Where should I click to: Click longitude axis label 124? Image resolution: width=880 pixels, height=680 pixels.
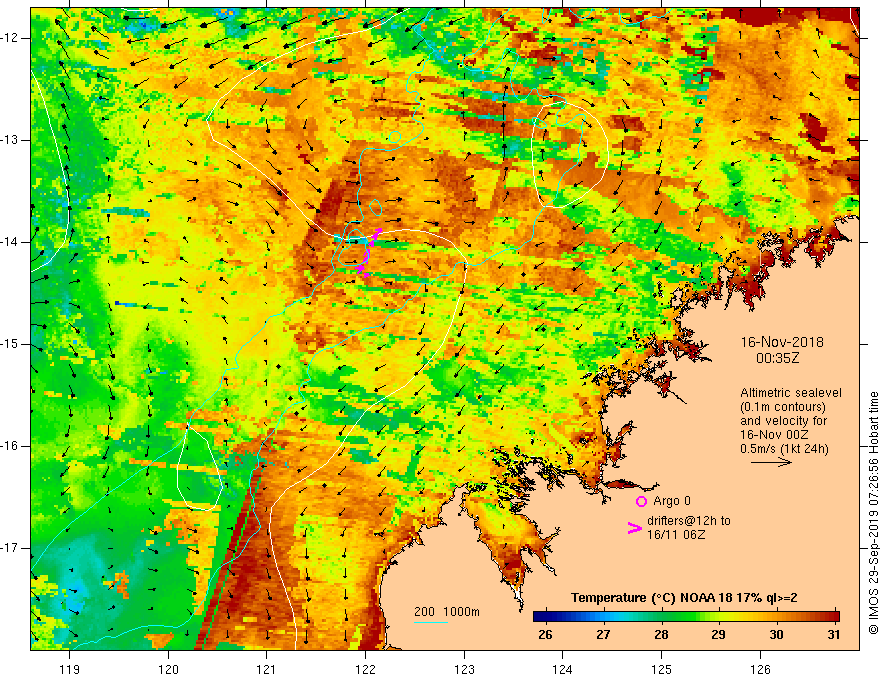tap(563, 669)
